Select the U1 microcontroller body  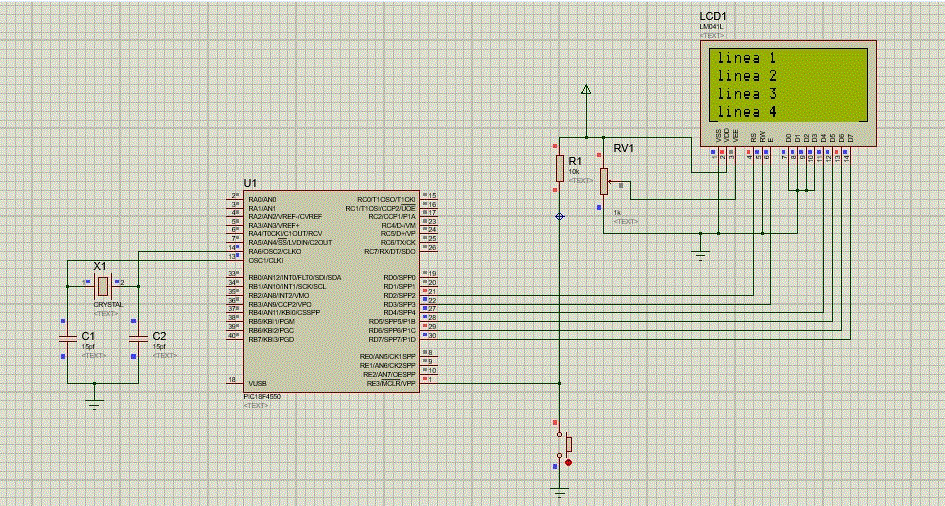pos(331,292)
